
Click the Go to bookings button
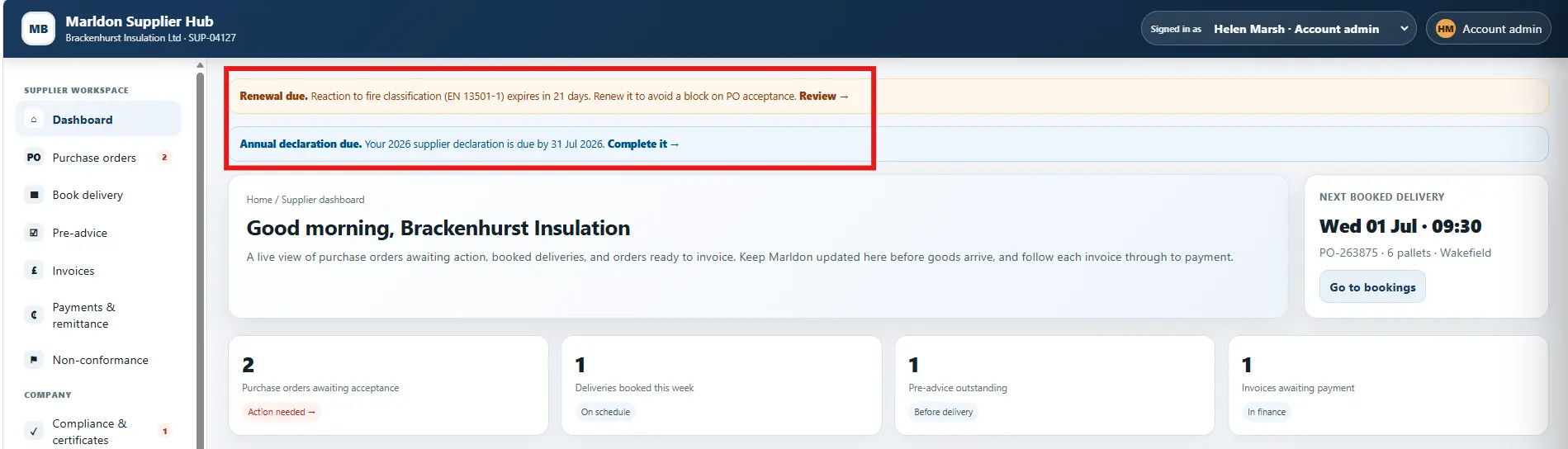[x=1372, y=287]
